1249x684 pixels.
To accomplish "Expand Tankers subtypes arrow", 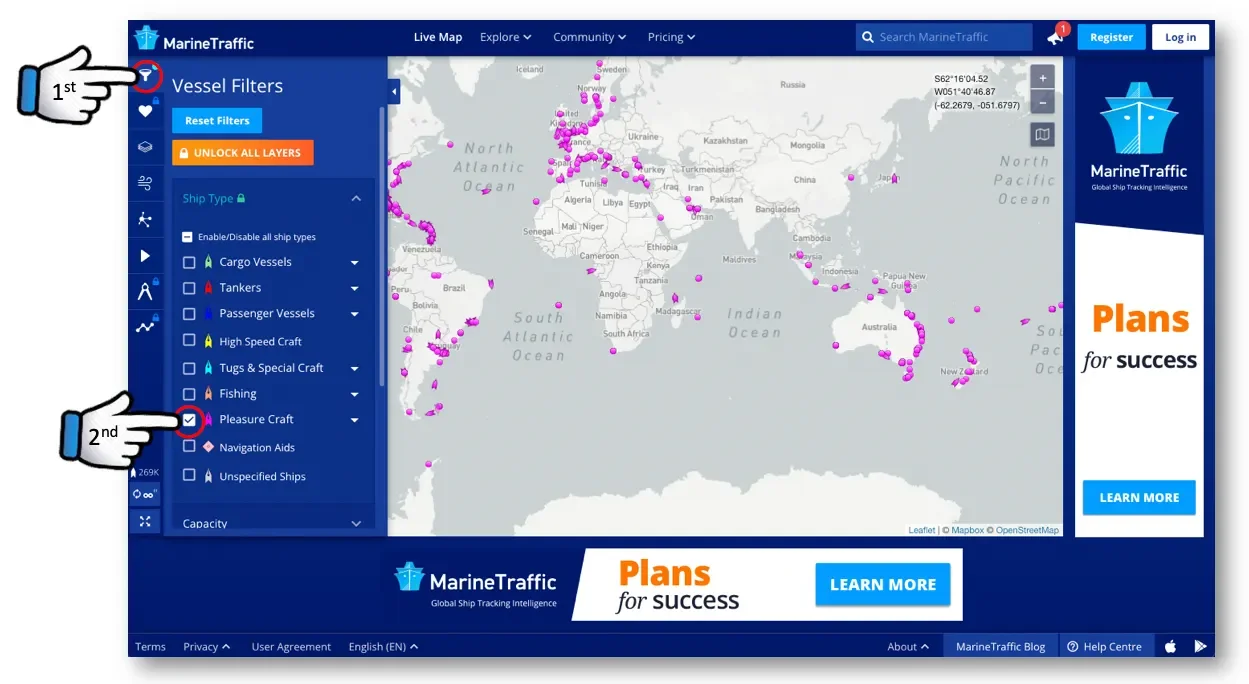I will pyautogui.click(x=354, y=288).
